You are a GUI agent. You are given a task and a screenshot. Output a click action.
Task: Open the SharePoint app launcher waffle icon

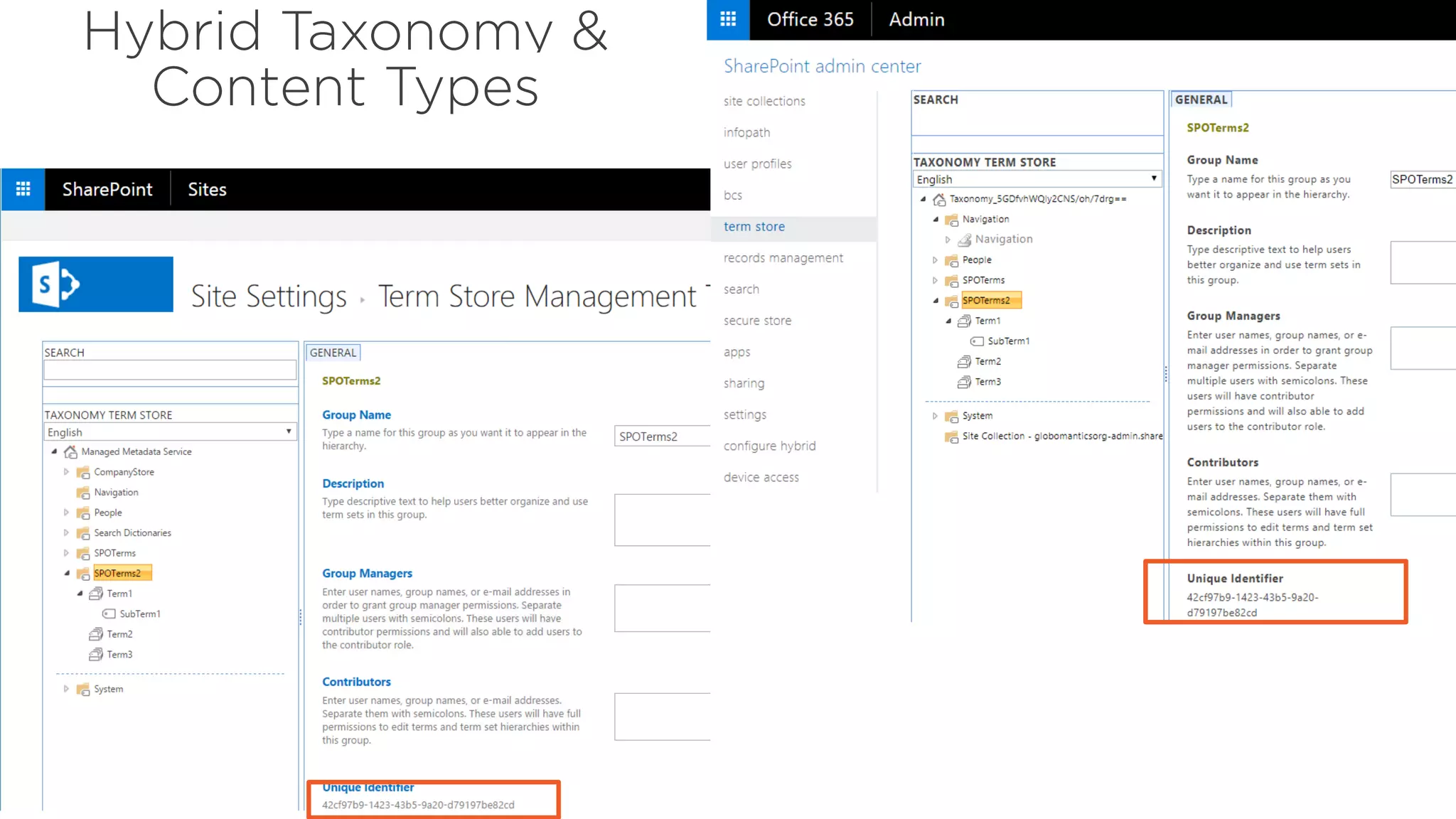point(23,189)
